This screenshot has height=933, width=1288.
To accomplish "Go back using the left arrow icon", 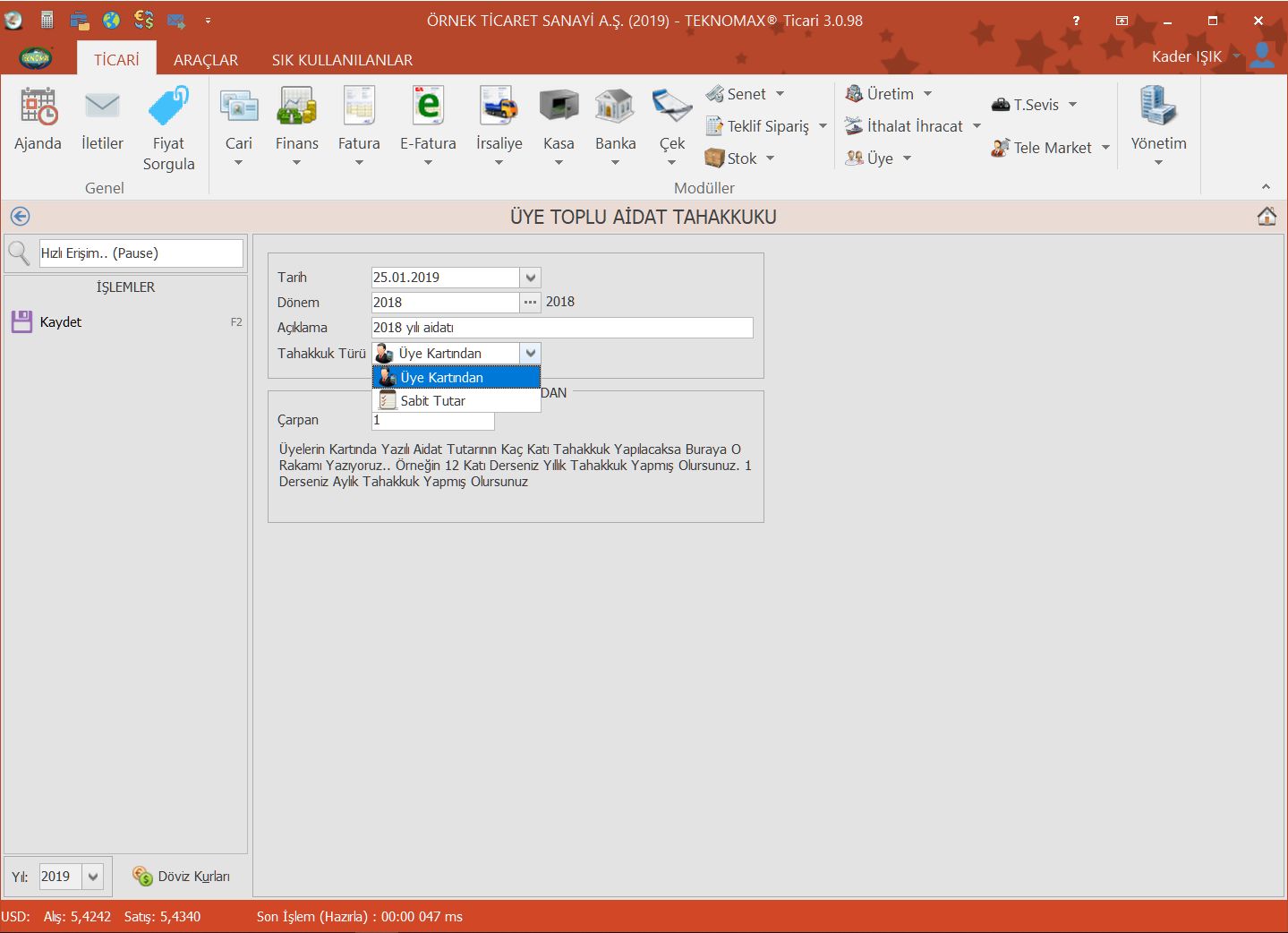I will (x=20, y=217).
